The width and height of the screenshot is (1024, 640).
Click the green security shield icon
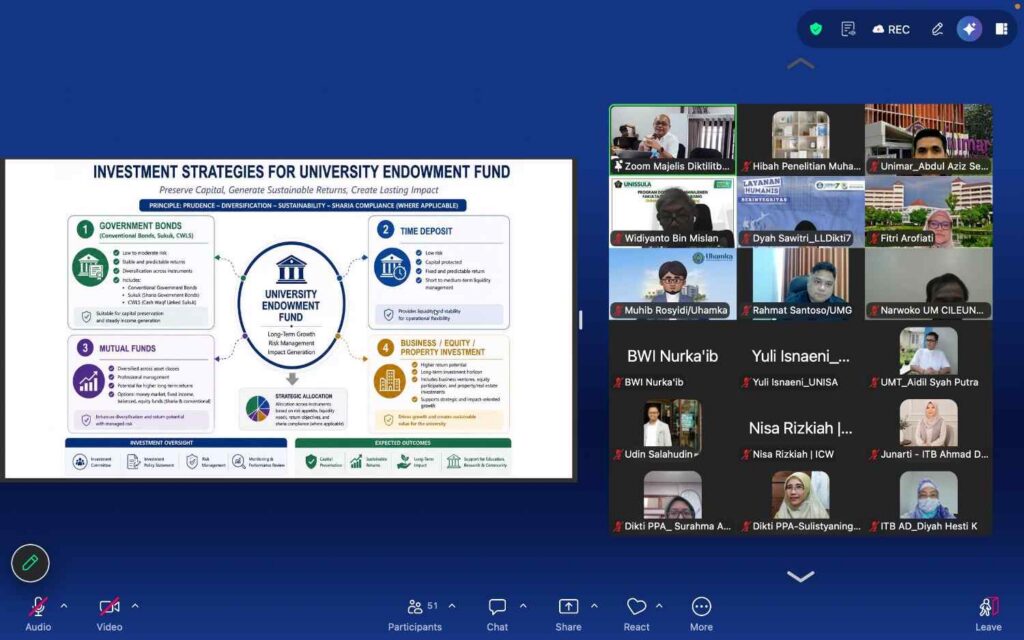[x=816, y=29]
